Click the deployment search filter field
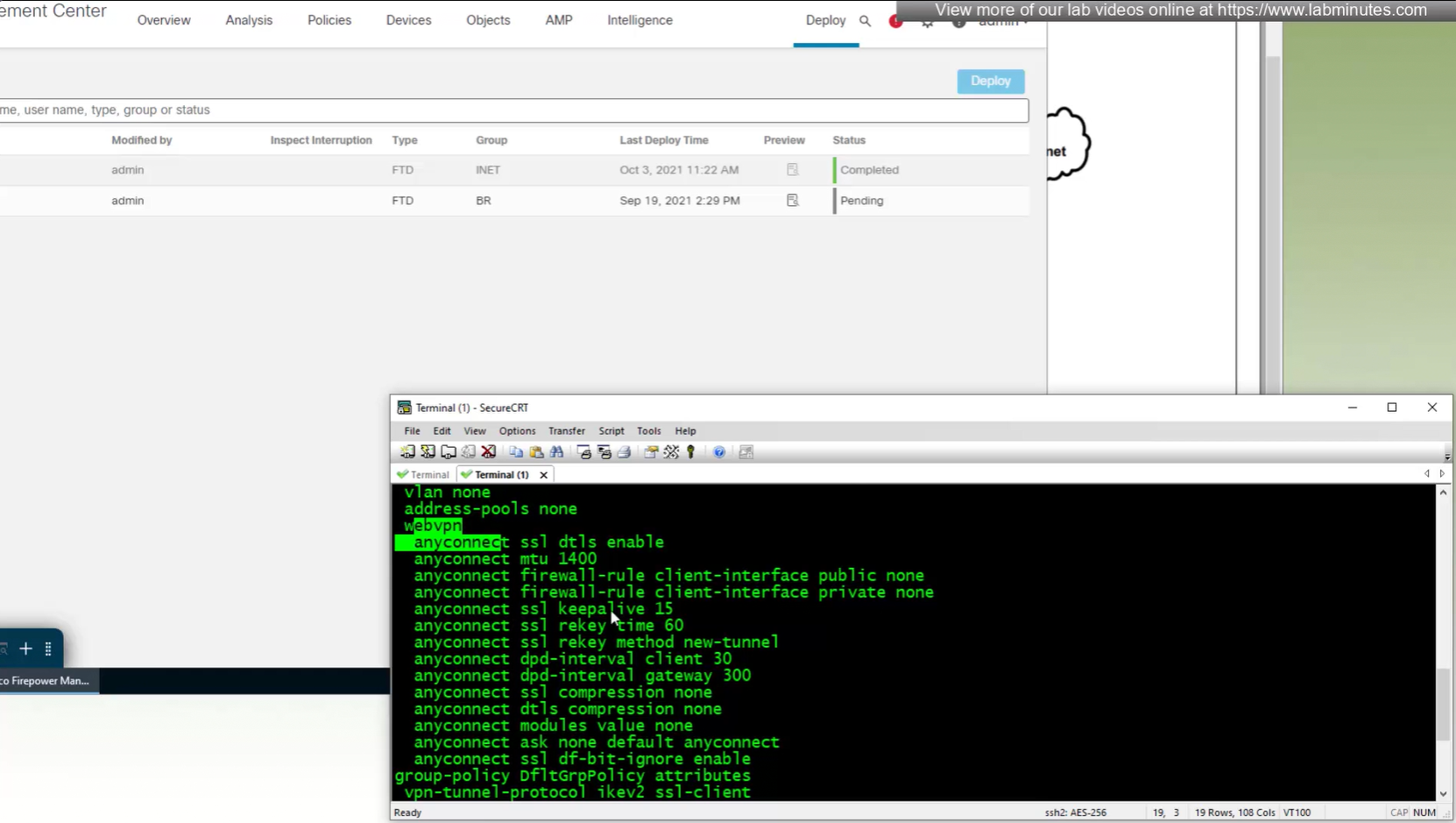 click(512, 110)
